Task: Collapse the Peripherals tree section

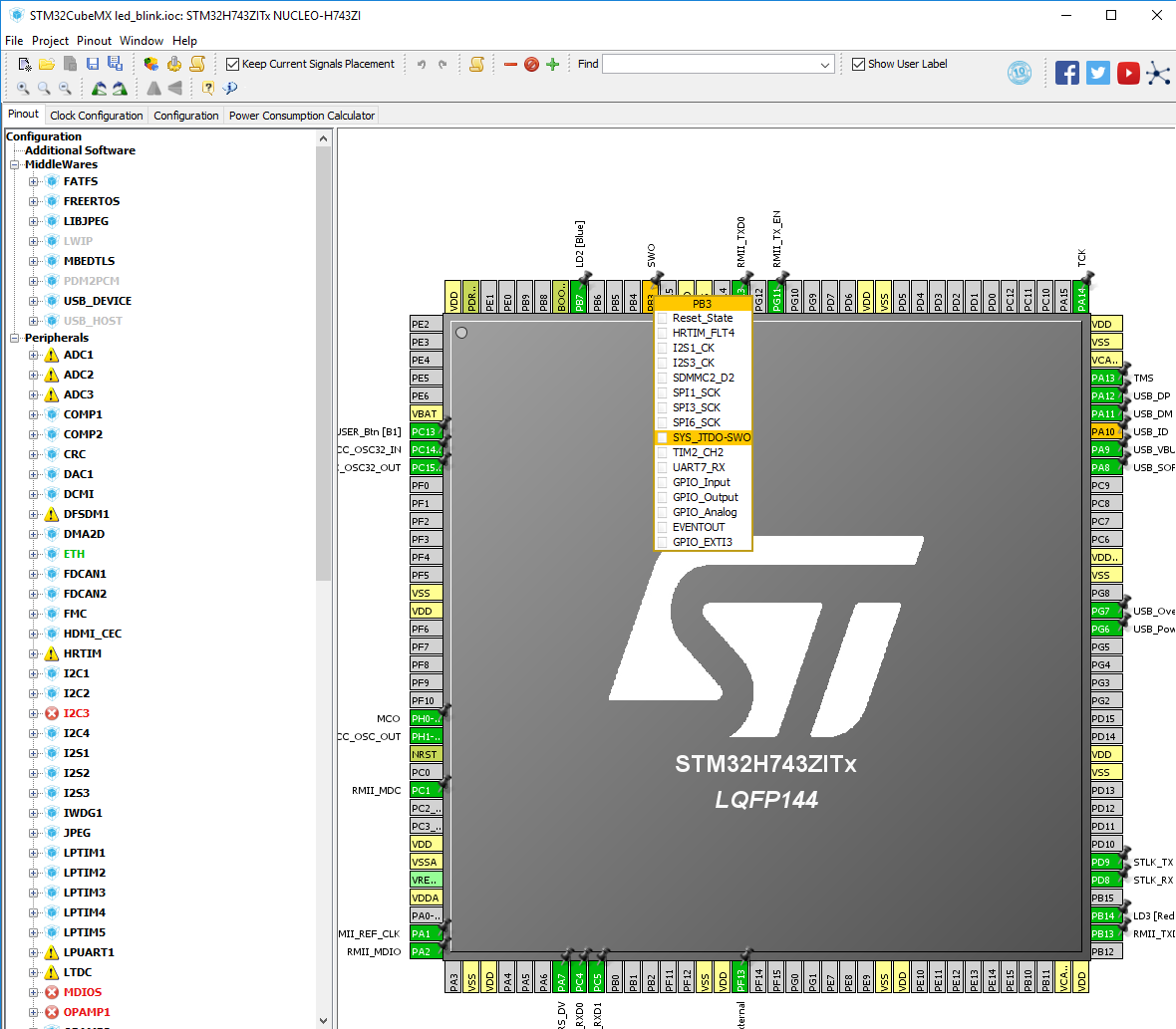Action: [14, 338]
